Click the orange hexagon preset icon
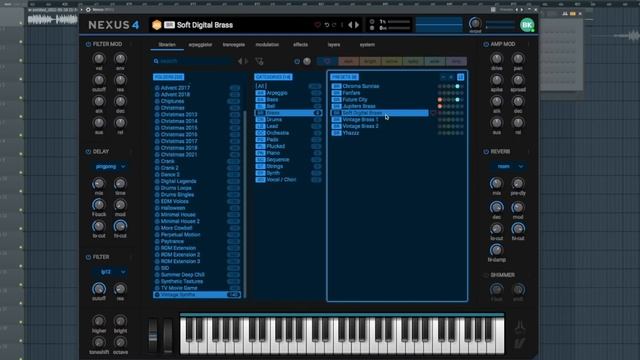The height and width of the screenshot is (360, 640). pyautogui.click(x=157, y=25)
